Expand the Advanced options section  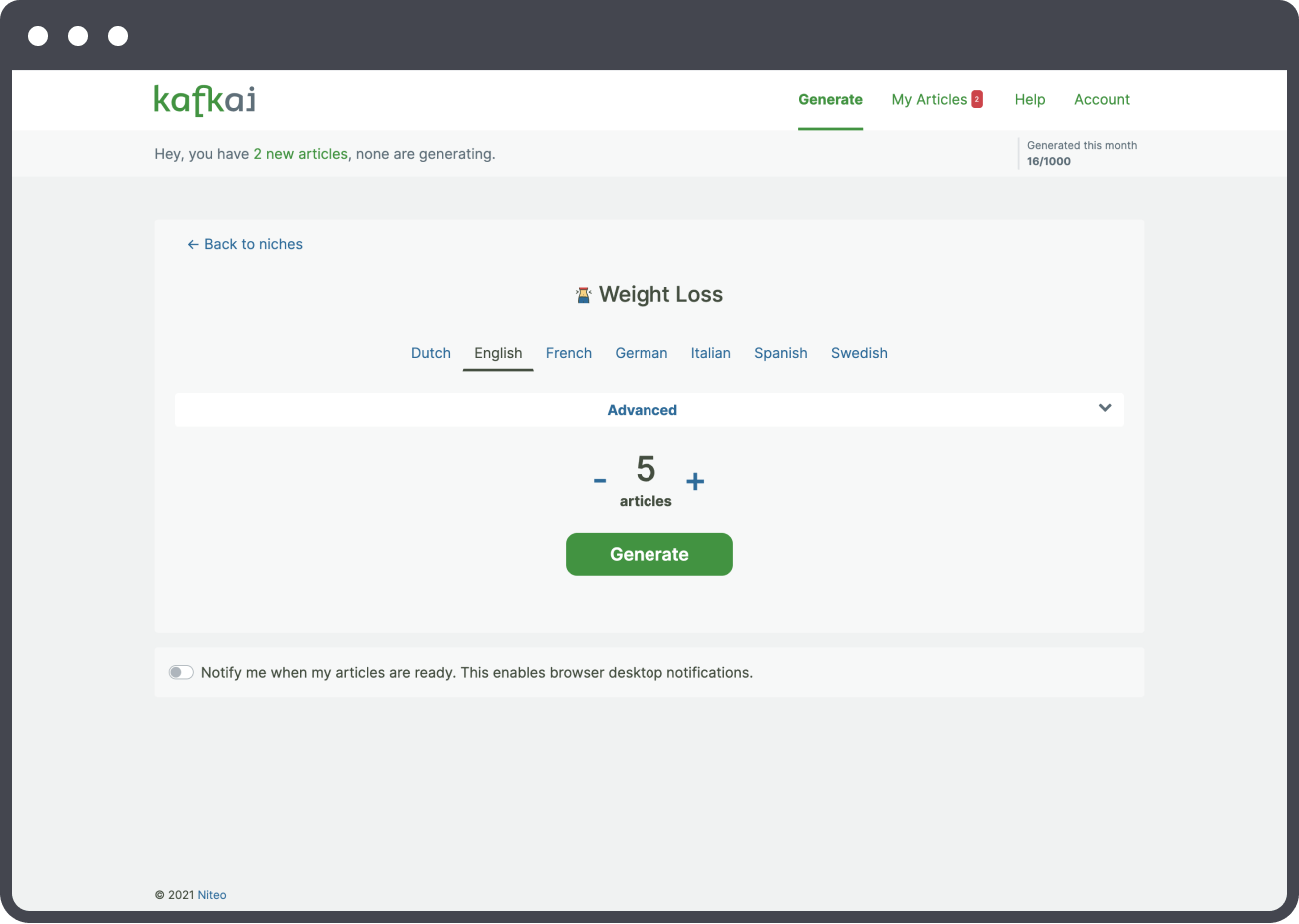(x=642, y=410)
